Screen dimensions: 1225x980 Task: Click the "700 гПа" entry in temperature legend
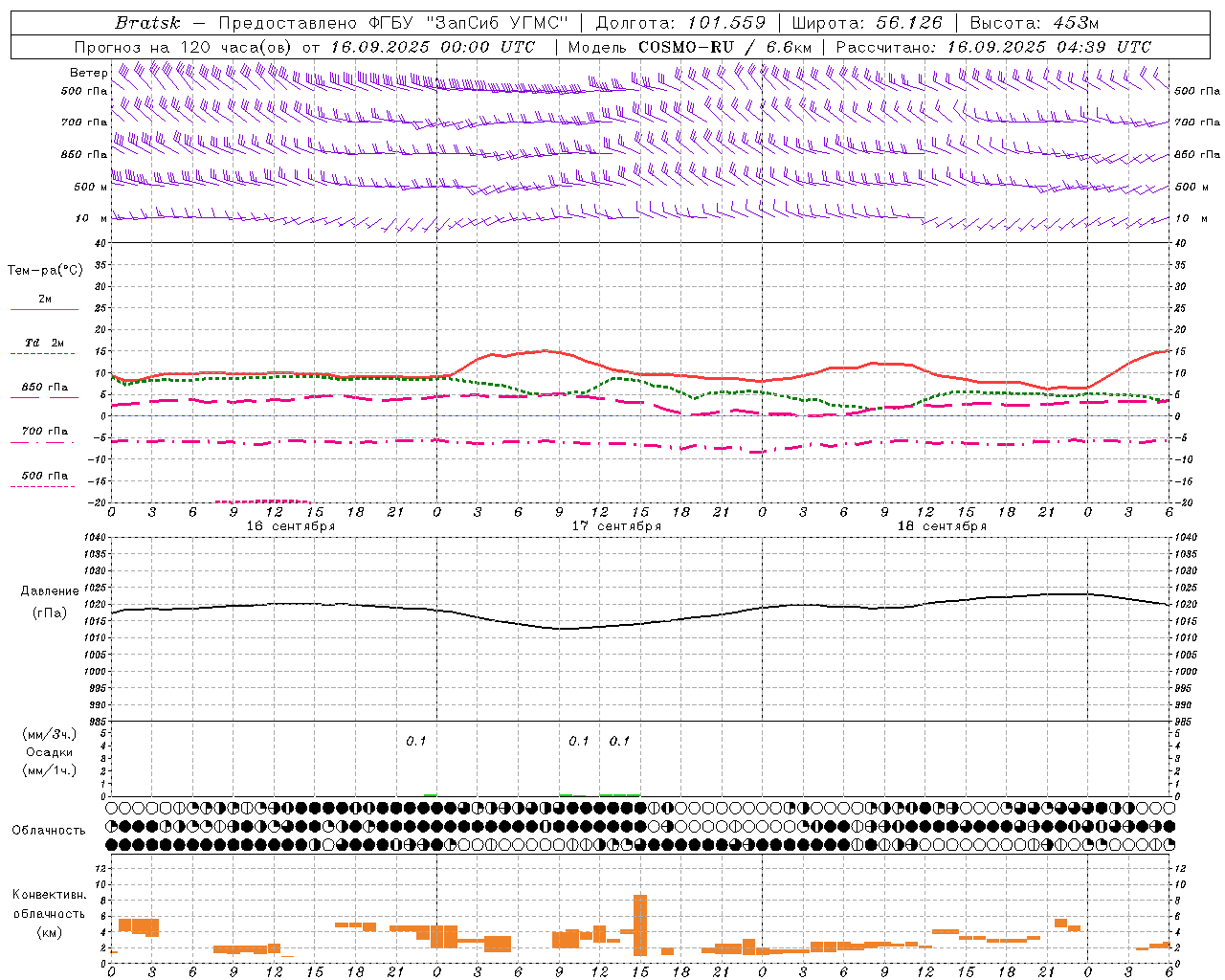tap(45, 432)
